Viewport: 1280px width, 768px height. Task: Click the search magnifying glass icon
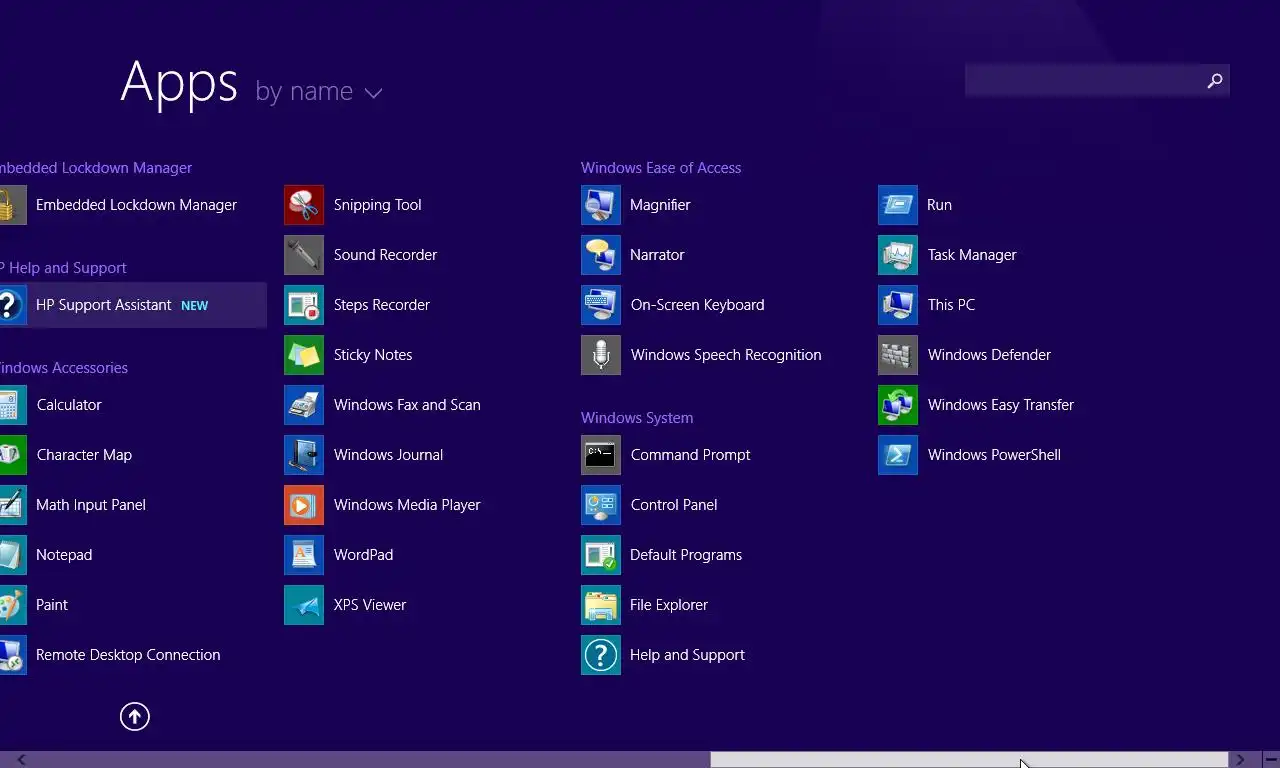point(1214,81)
